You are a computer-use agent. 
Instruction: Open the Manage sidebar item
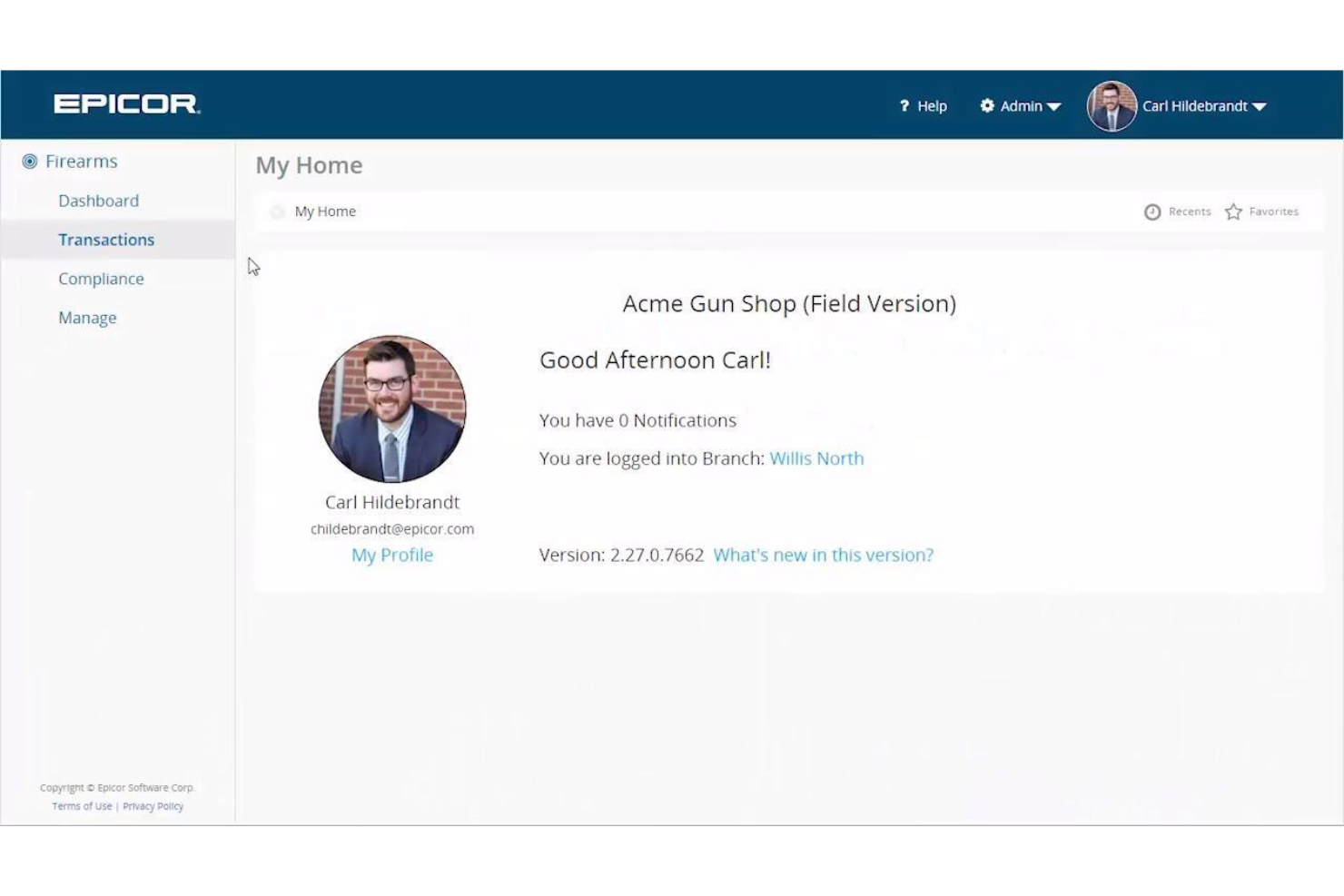pyautogui.click(x=87, y=318)
